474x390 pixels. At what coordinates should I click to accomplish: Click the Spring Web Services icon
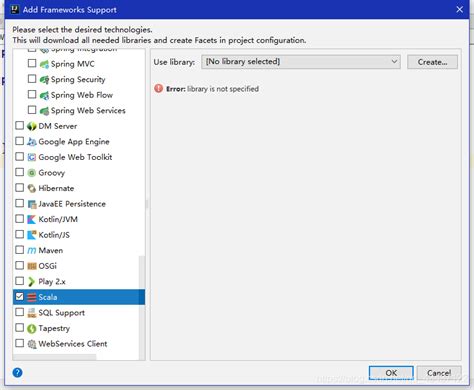click(x=44, y=111)
